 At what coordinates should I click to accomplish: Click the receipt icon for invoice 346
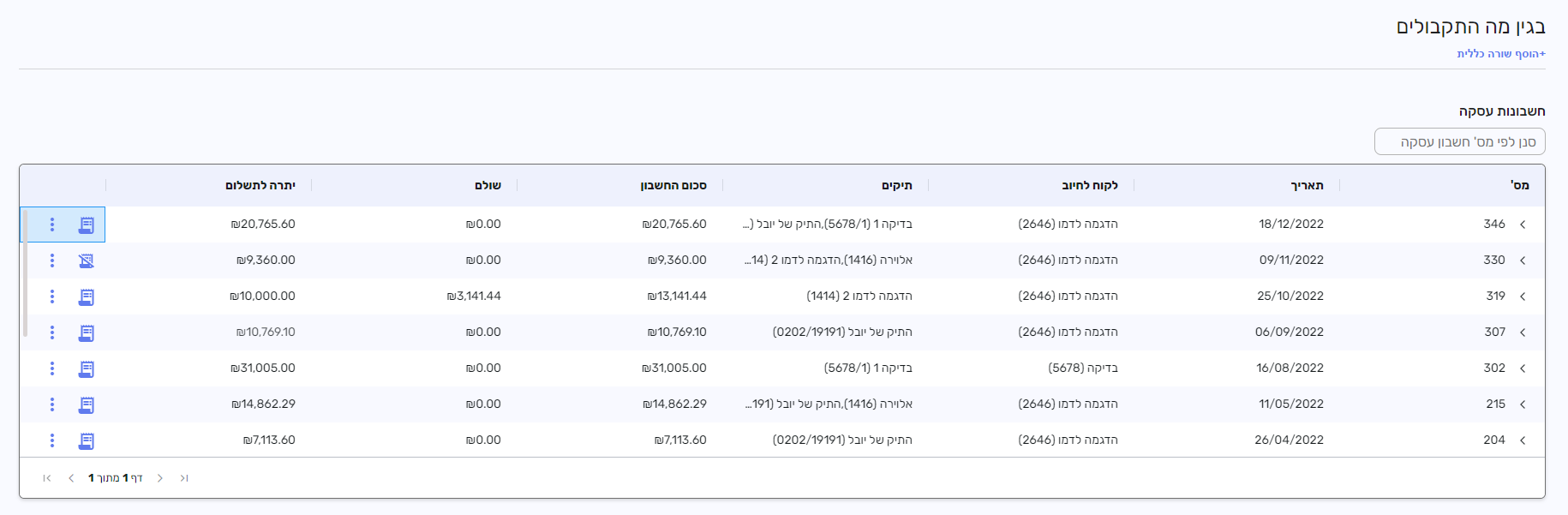coord(87,225)
